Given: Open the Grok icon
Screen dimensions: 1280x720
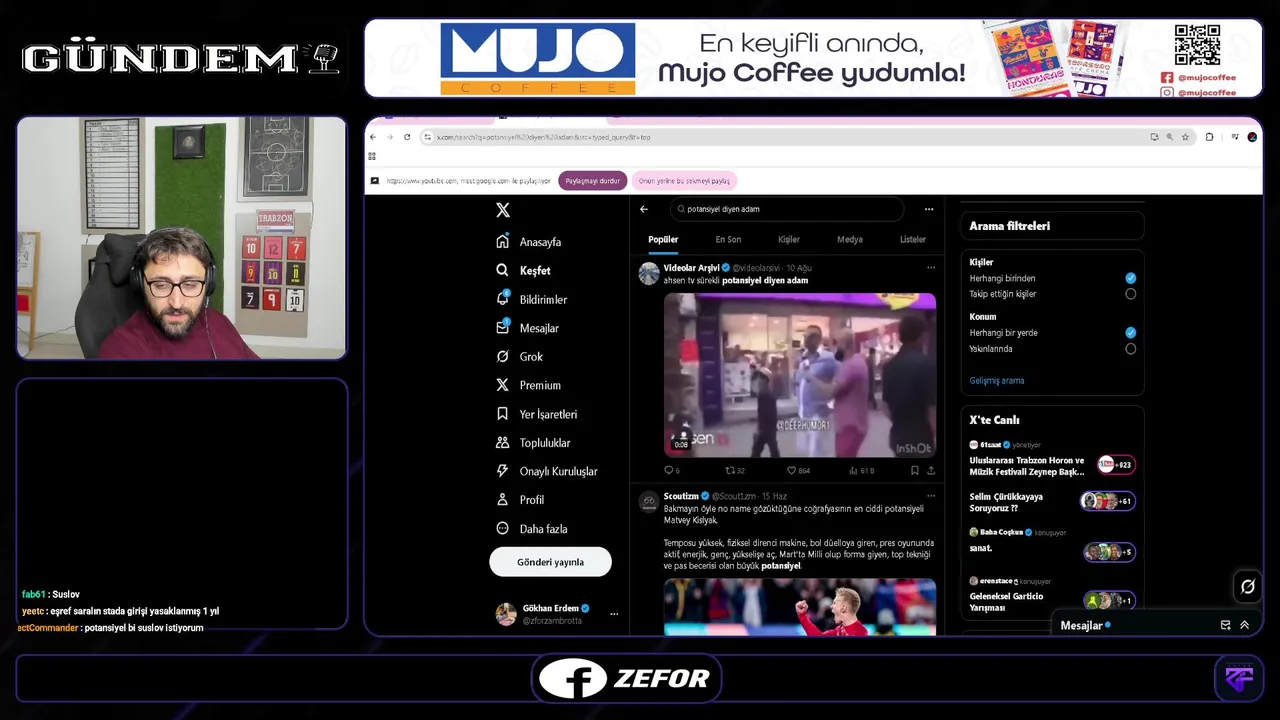Looking at the screenshot, I should coord(503,356).
